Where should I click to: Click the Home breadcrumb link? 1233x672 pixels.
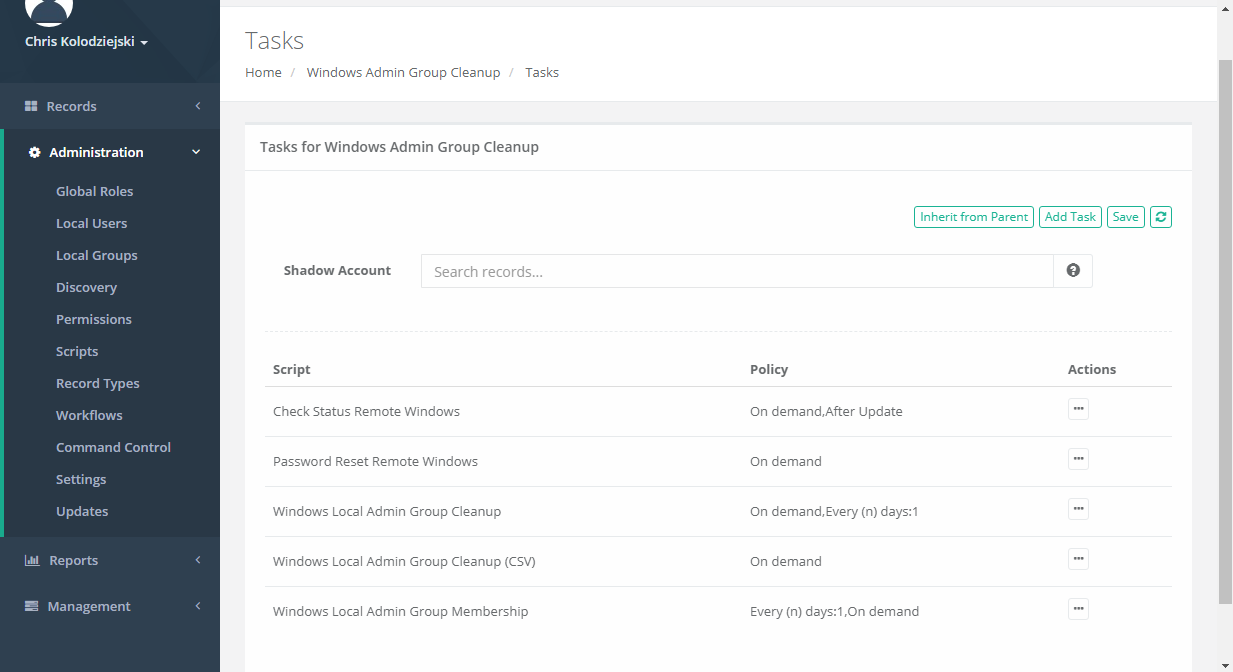[263, 72]
